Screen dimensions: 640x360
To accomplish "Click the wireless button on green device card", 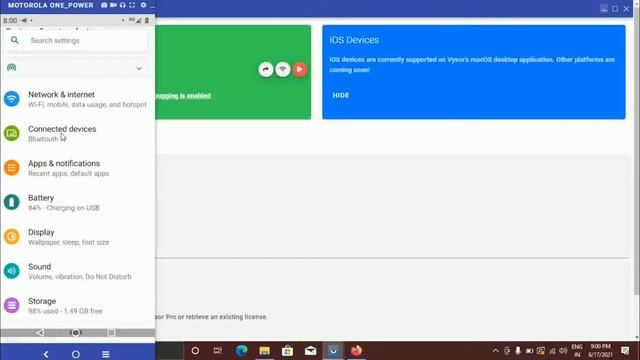I will pyautogui.click(x=282, y=69).
